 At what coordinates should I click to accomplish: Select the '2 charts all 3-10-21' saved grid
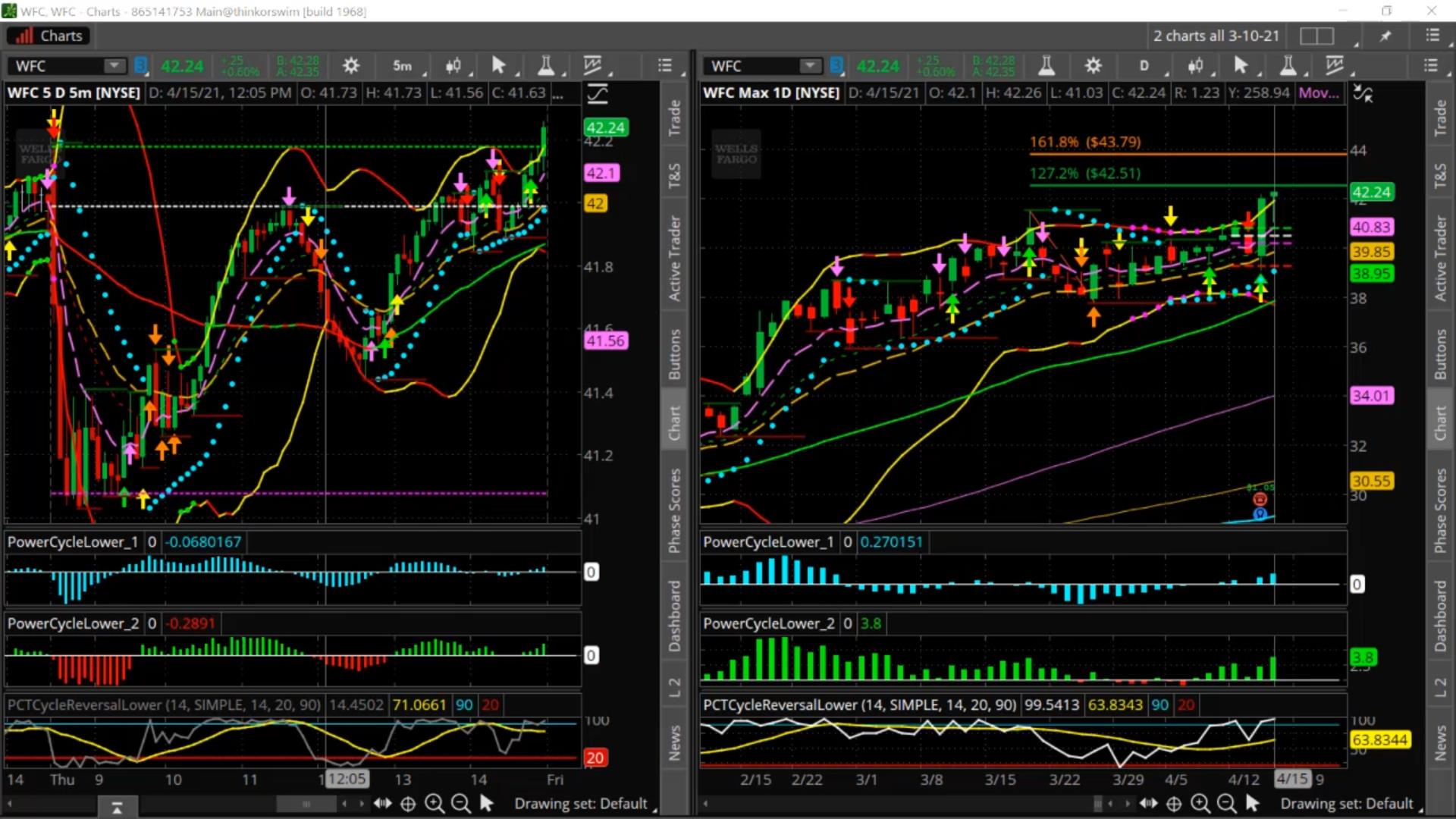click(x=1216, y=36)
